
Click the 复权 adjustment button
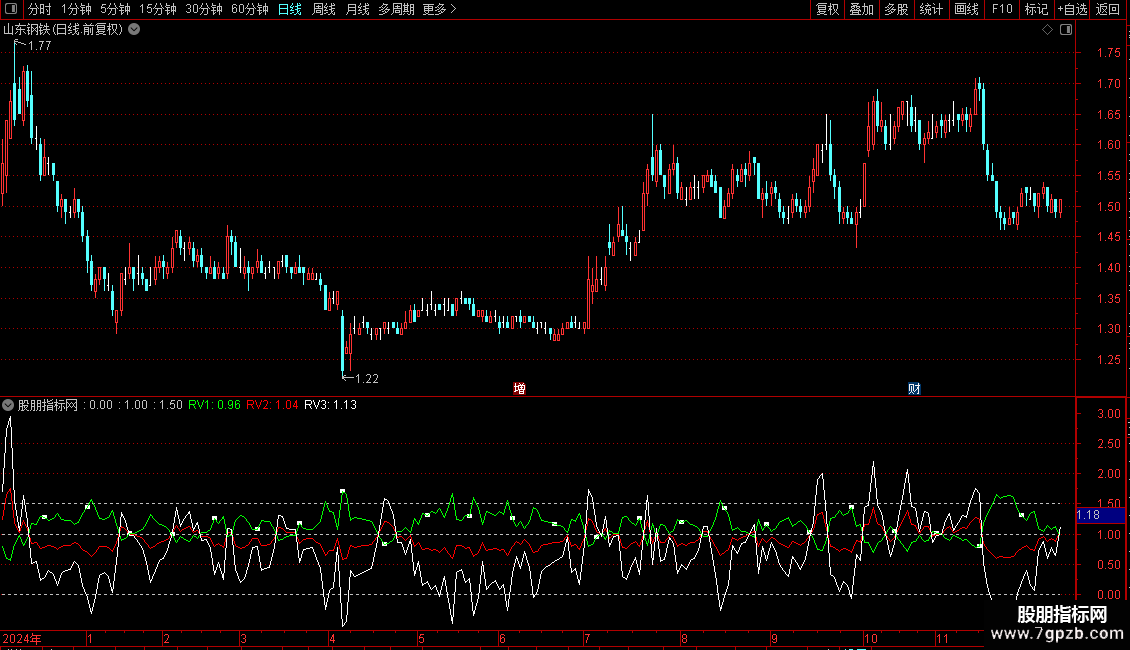pos(827,9)
